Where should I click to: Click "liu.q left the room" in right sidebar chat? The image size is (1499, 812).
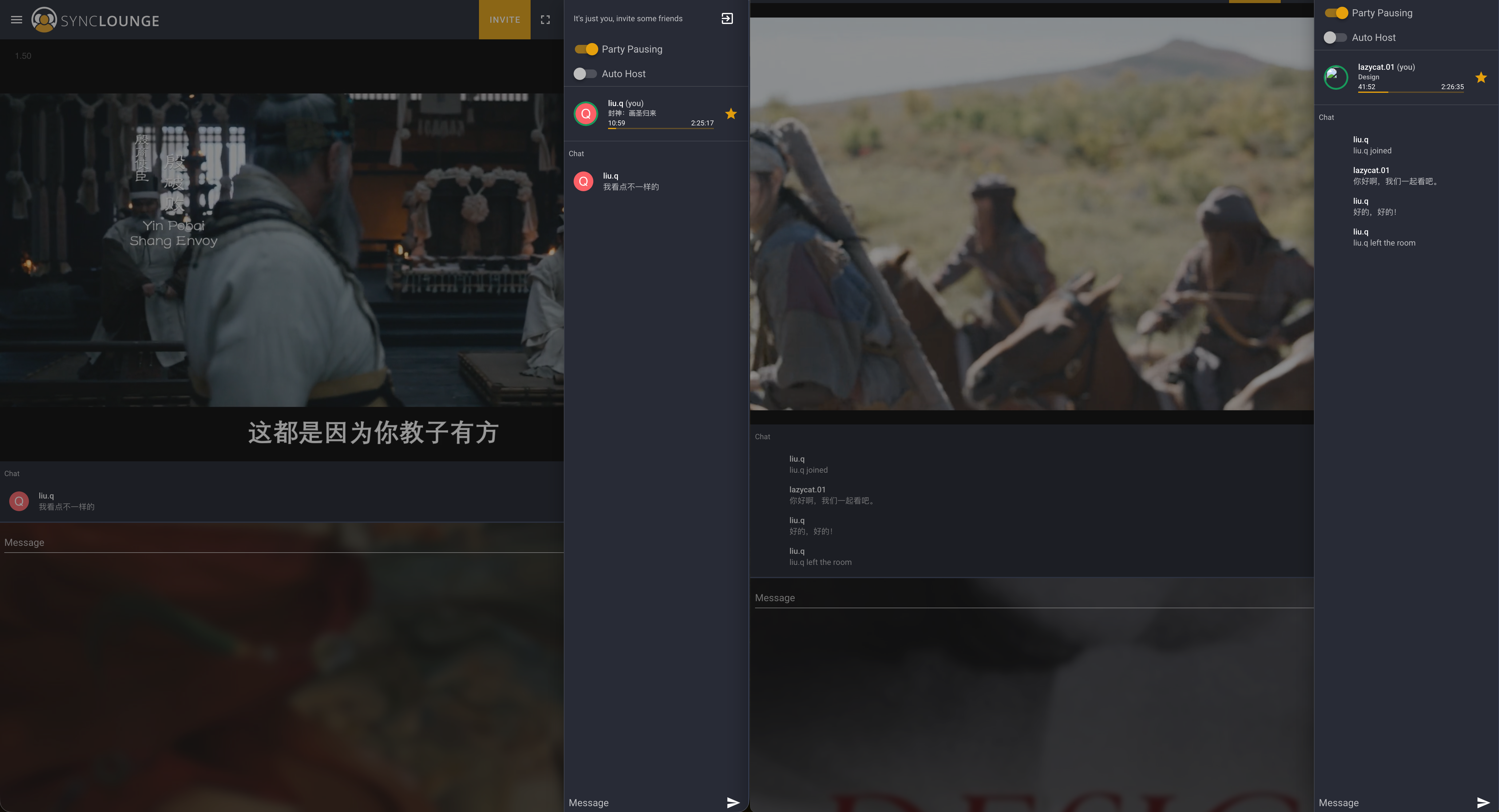[1384, 243]
